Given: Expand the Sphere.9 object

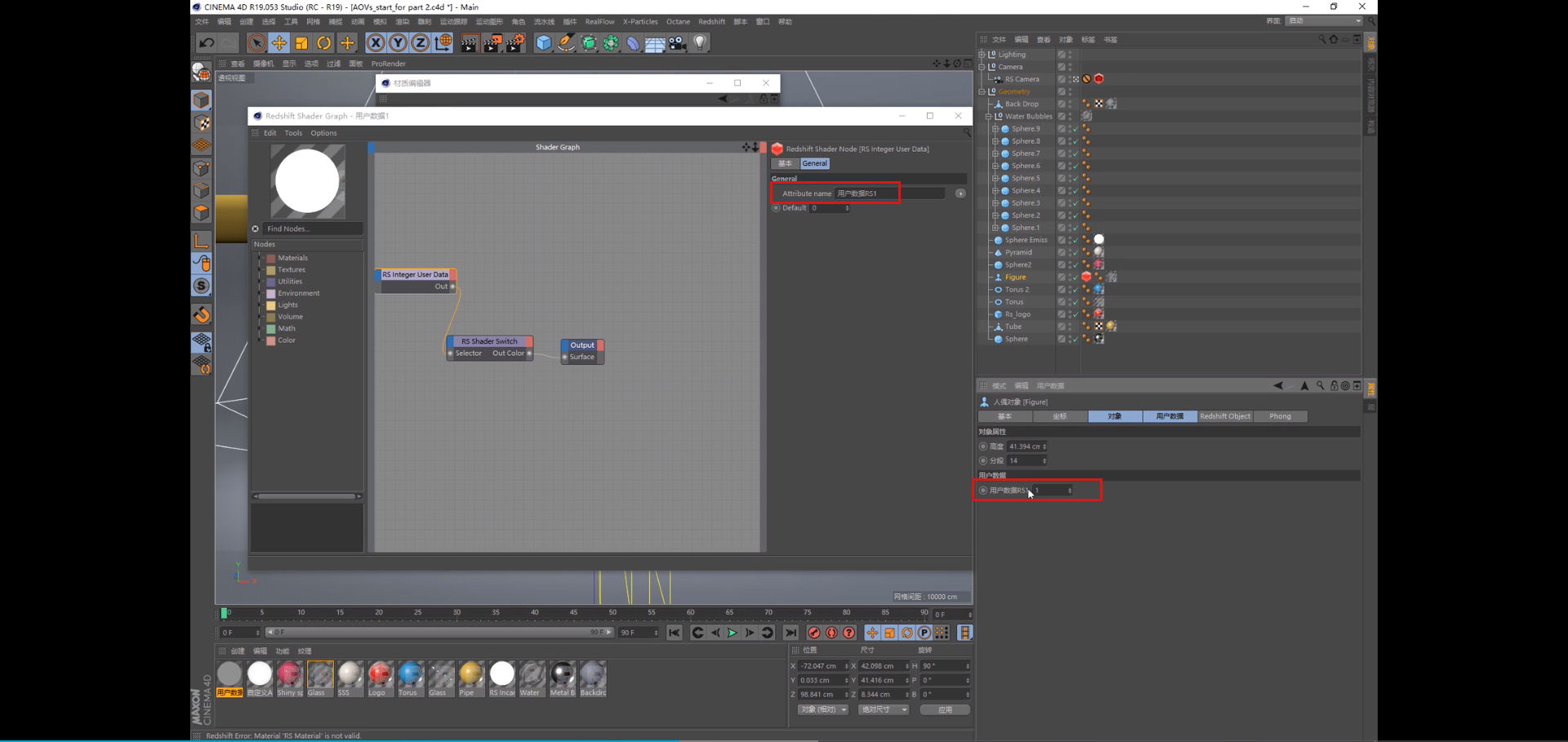Looking at the screenshot, I should (996, 129).
